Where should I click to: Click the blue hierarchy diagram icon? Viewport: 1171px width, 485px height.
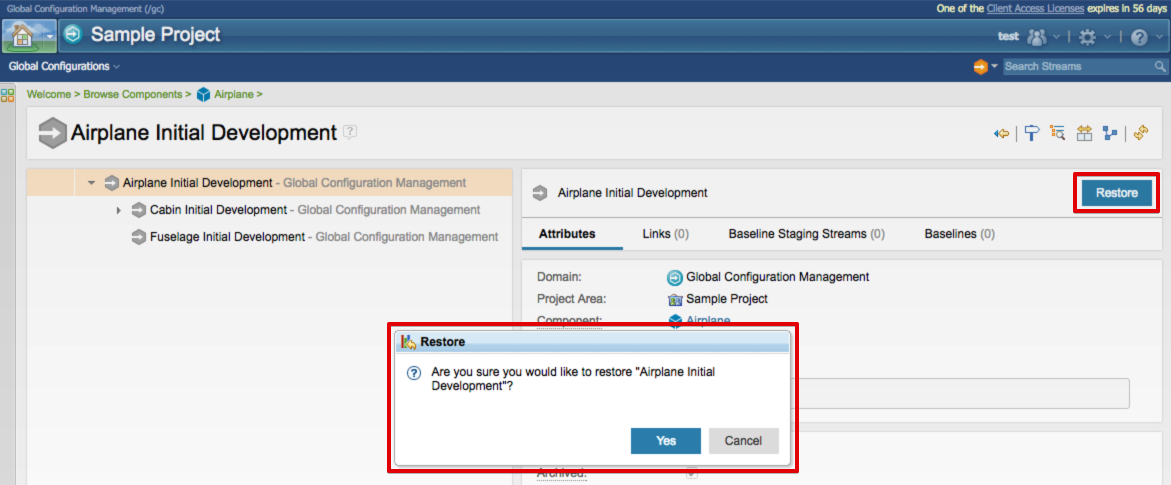click(1110, 133)
